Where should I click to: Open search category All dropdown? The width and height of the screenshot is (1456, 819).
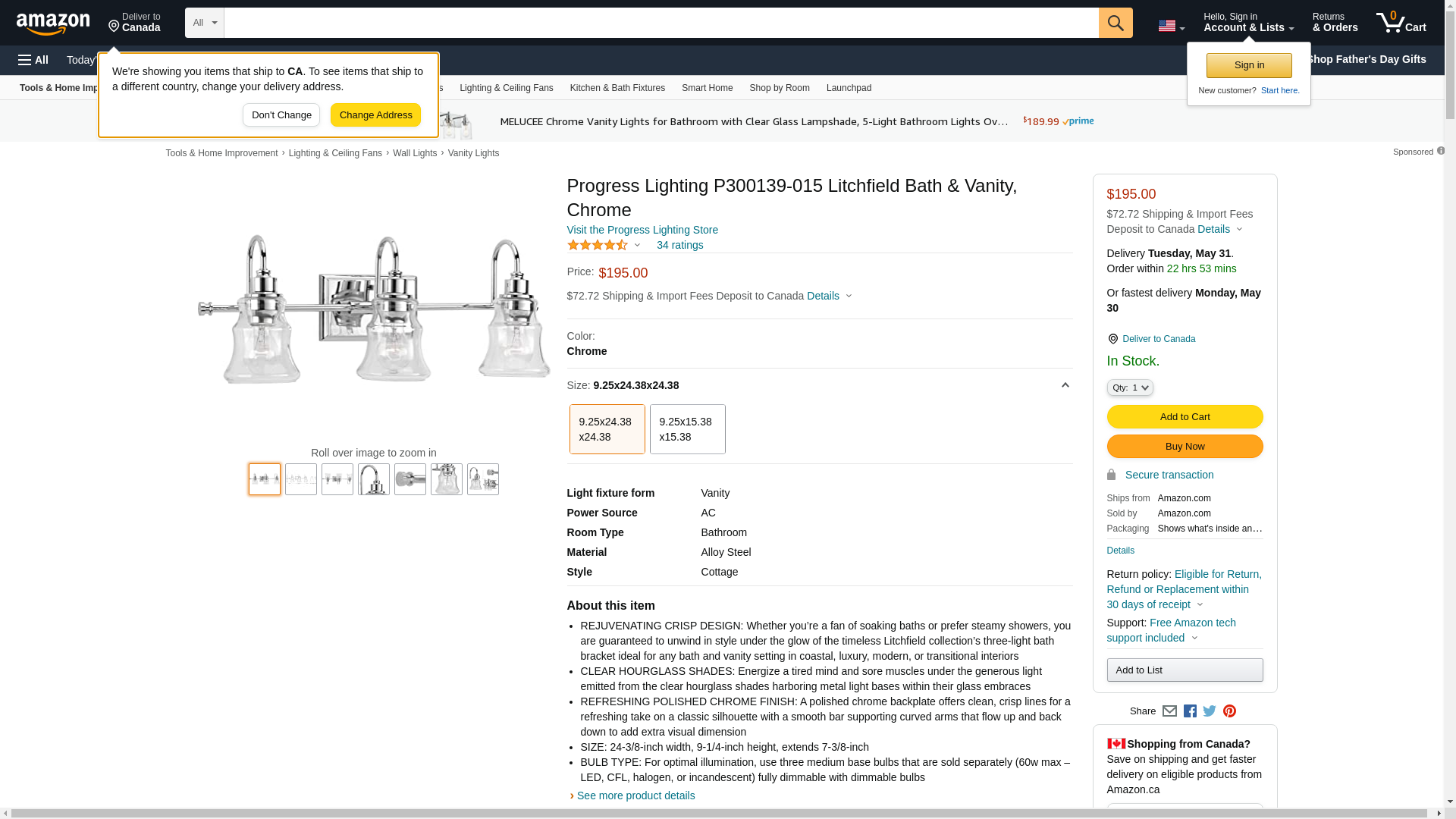click(x=204, y=23)
